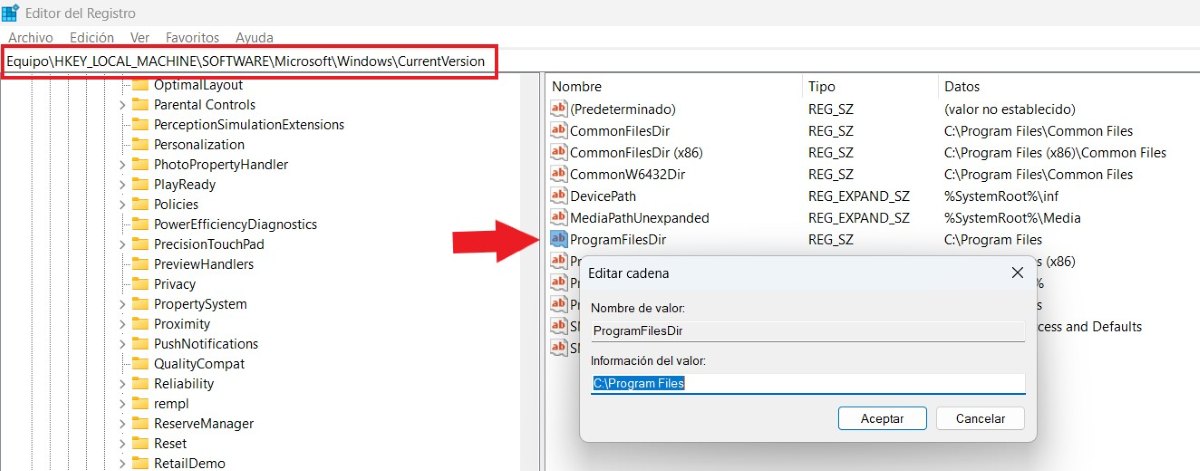Expand the PhotoPropertyHandler key
Image resolution: width=1200 pixels, height=471 pixels.
click(x=121, y=165)
